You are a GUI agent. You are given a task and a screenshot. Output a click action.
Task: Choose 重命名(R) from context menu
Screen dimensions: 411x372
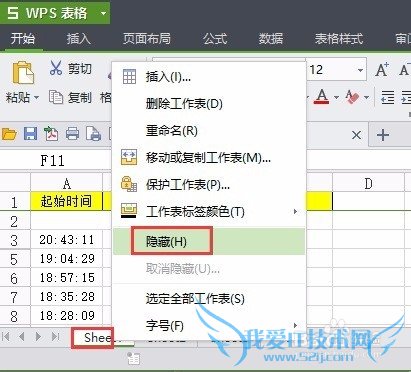point(209,130)
